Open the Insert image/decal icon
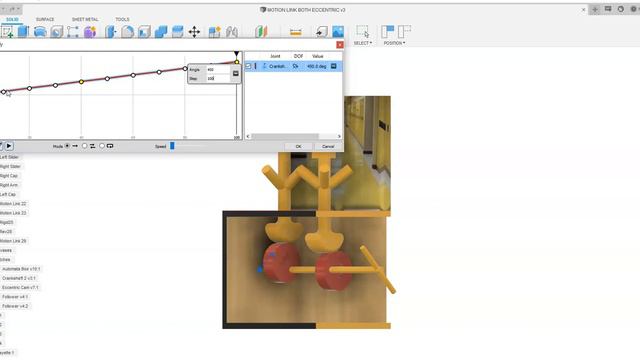Image resolution: width=640 pixels, height=360 pixels. coord(338,32)
